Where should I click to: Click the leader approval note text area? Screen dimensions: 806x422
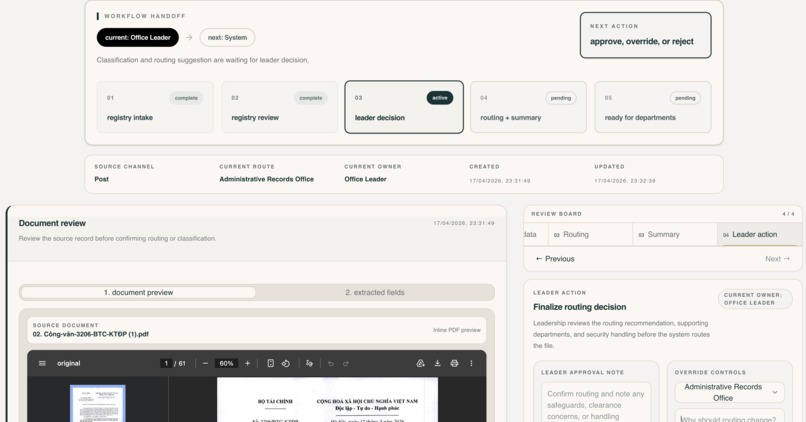[596, 402]
